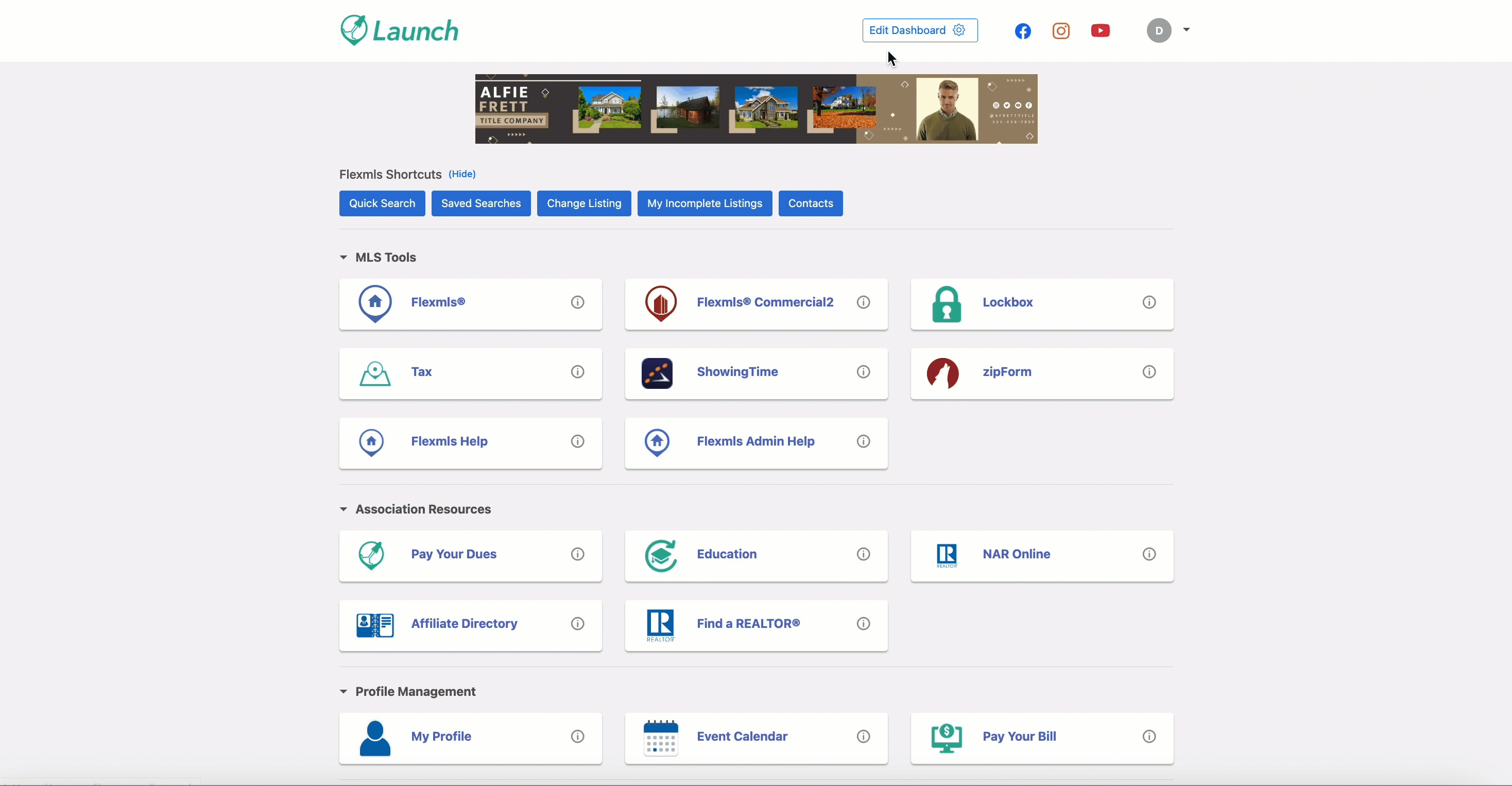Open the YouTube icon in header

coord(1100,30)
